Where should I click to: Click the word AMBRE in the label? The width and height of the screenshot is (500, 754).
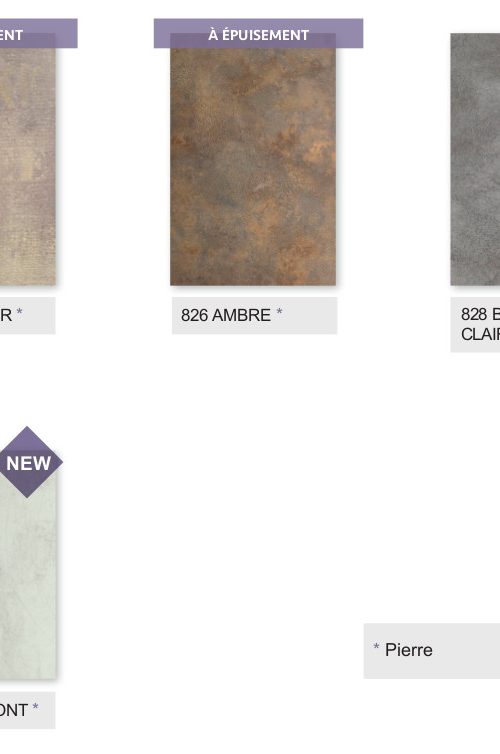[241, 315]
